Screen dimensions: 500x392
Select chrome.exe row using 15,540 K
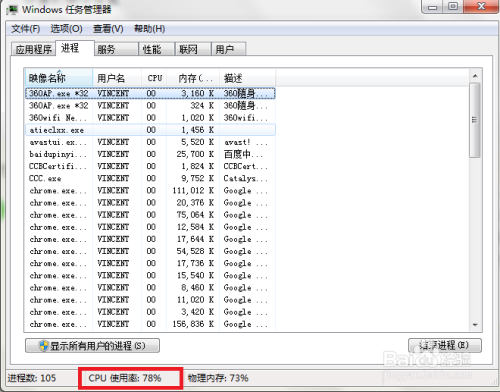tap(150, 275)
